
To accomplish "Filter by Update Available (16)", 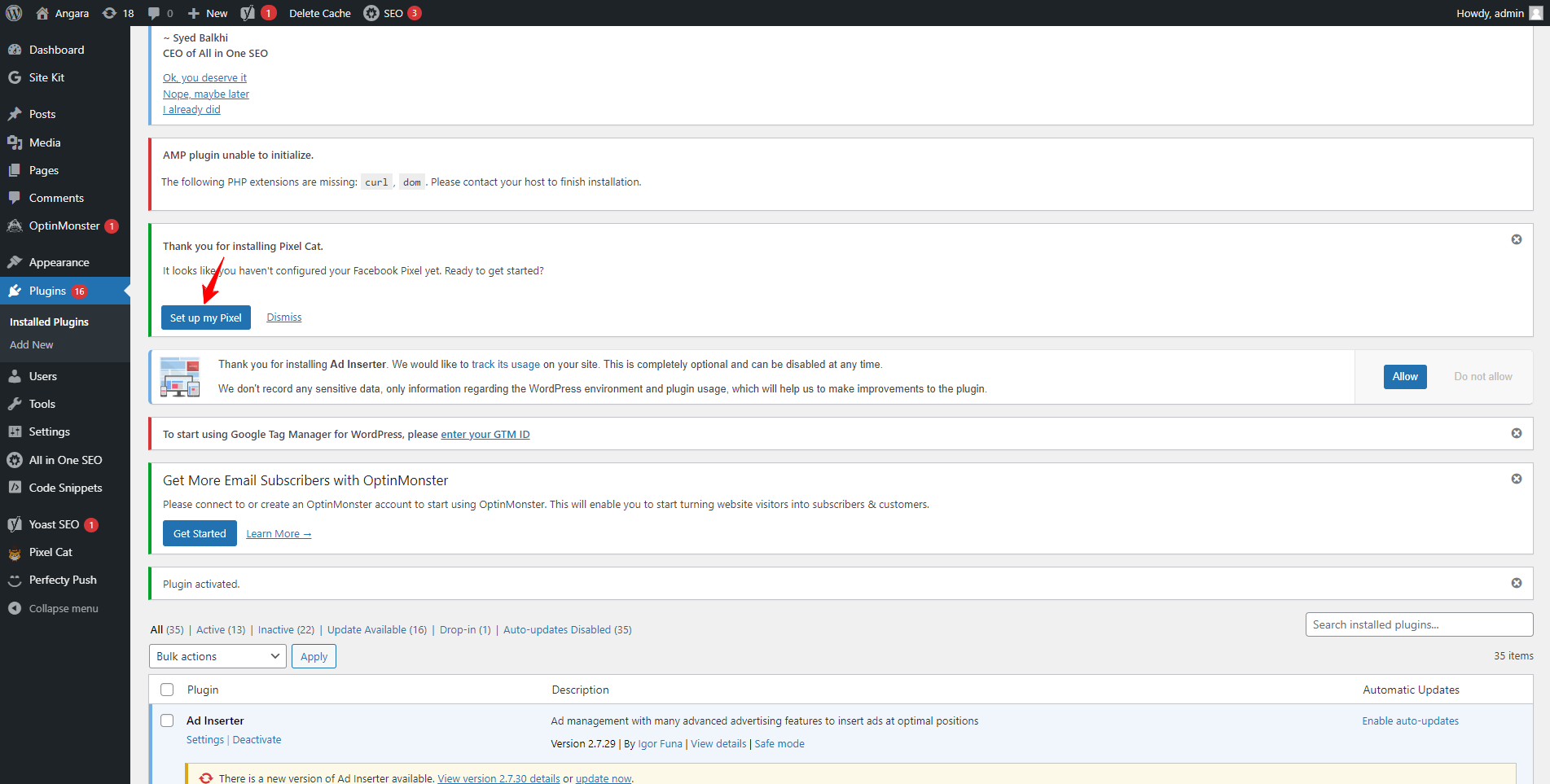I will click(377, 629).
